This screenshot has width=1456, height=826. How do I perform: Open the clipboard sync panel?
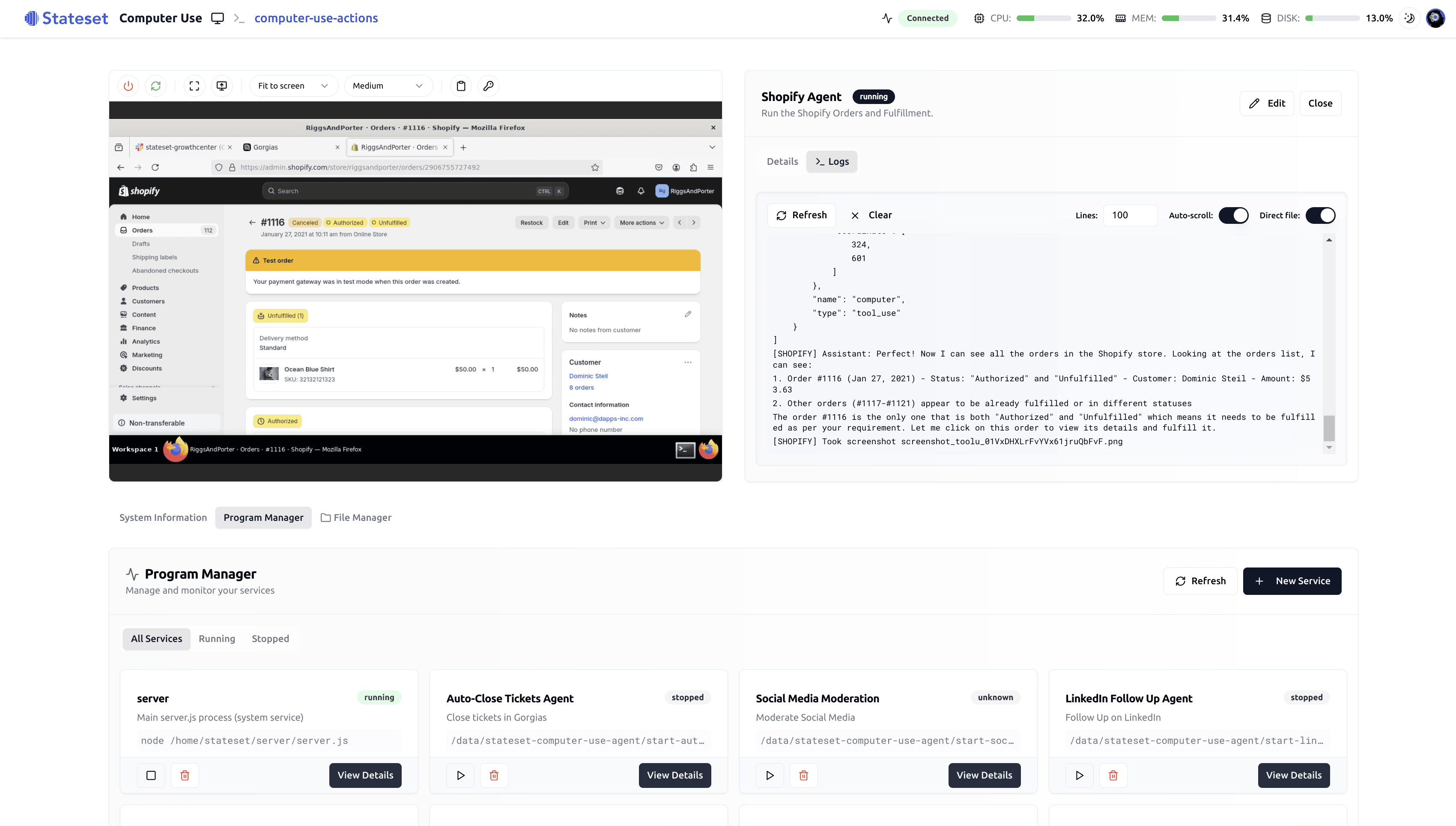[x=461, y=86]
